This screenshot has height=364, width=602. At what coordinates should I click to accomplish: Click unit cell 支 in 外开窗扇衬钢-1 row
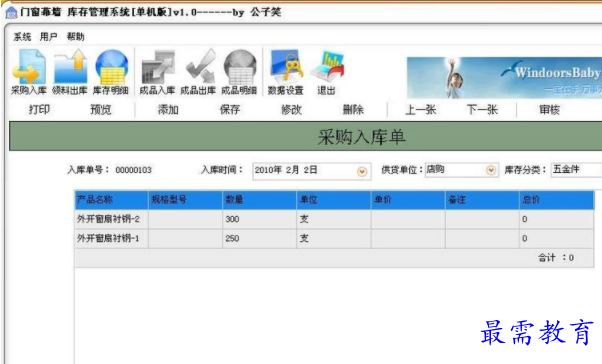click(334, 238)
